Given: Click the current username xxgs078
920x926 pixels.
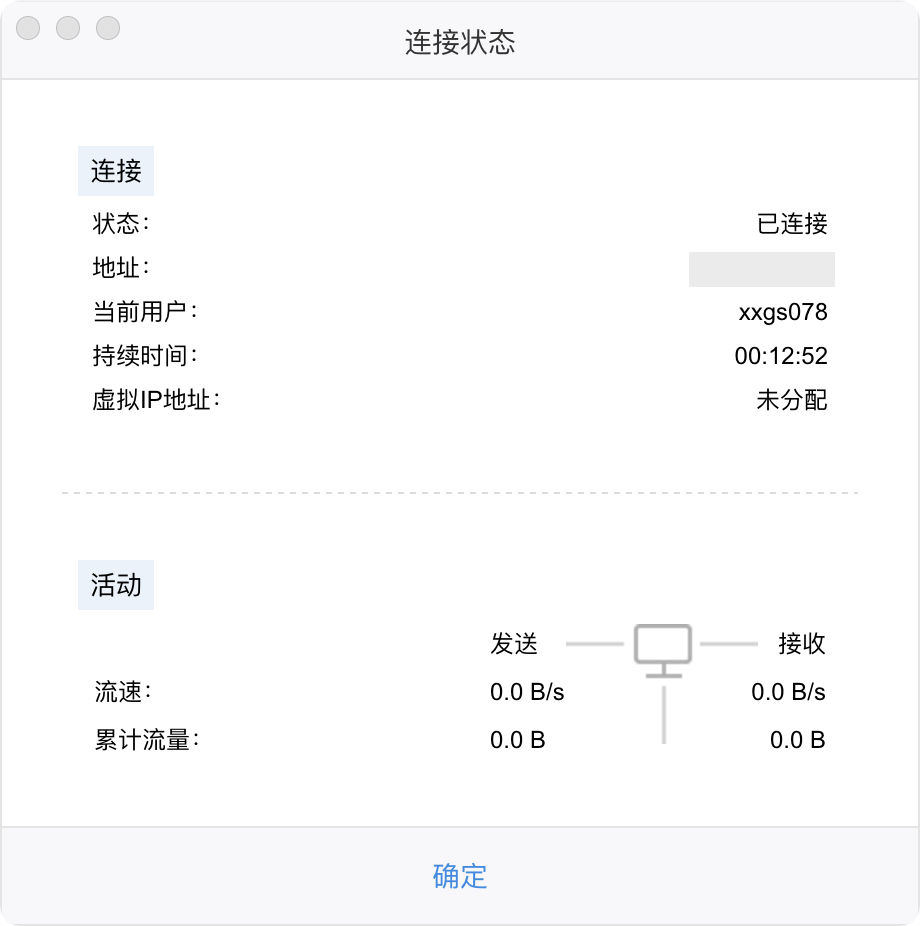Looking at the screenshot, I should click(x=783, y=312).
